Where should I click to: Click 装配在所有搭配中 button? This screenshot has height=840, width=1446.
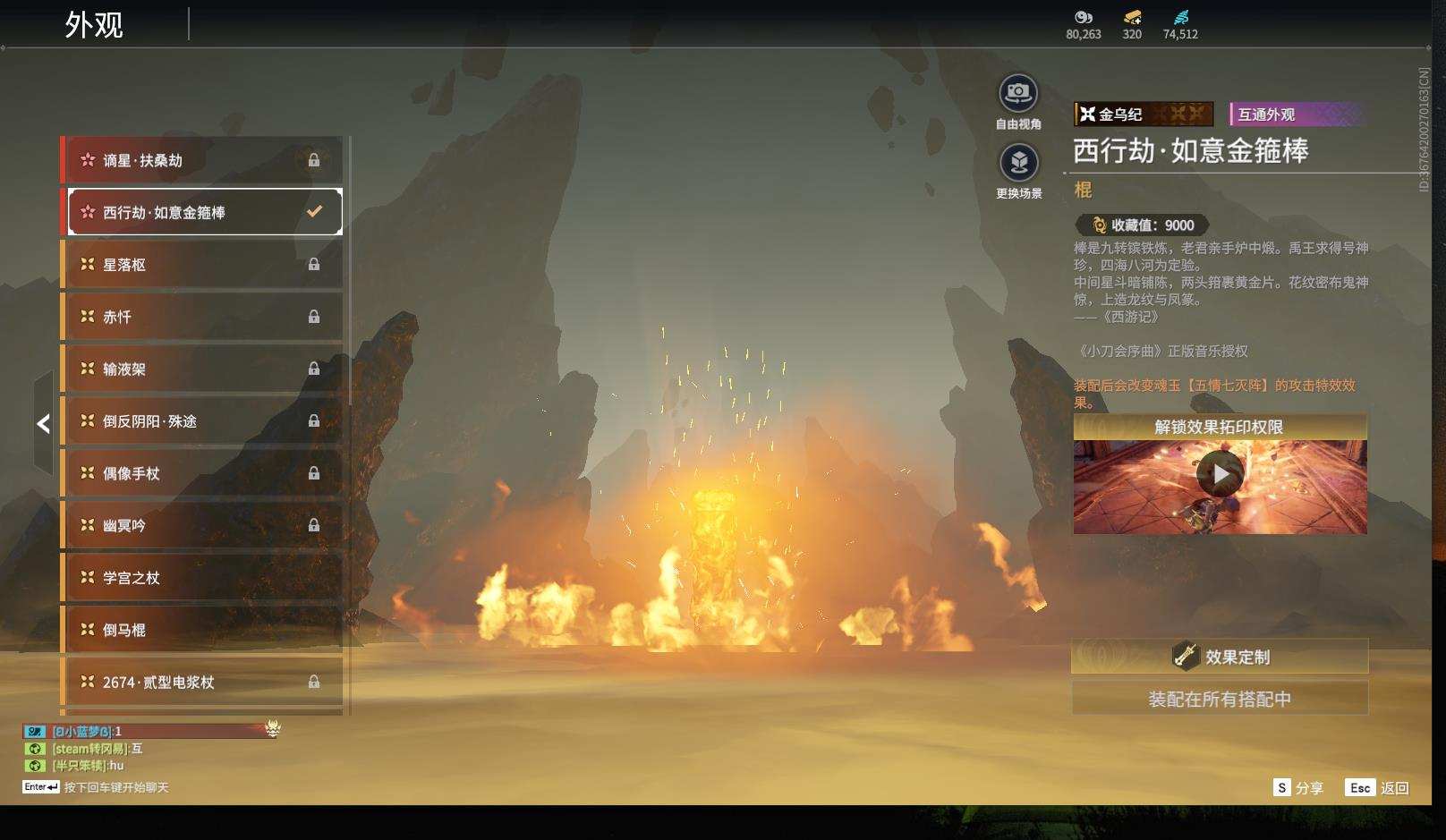(x=1220, y=699)
